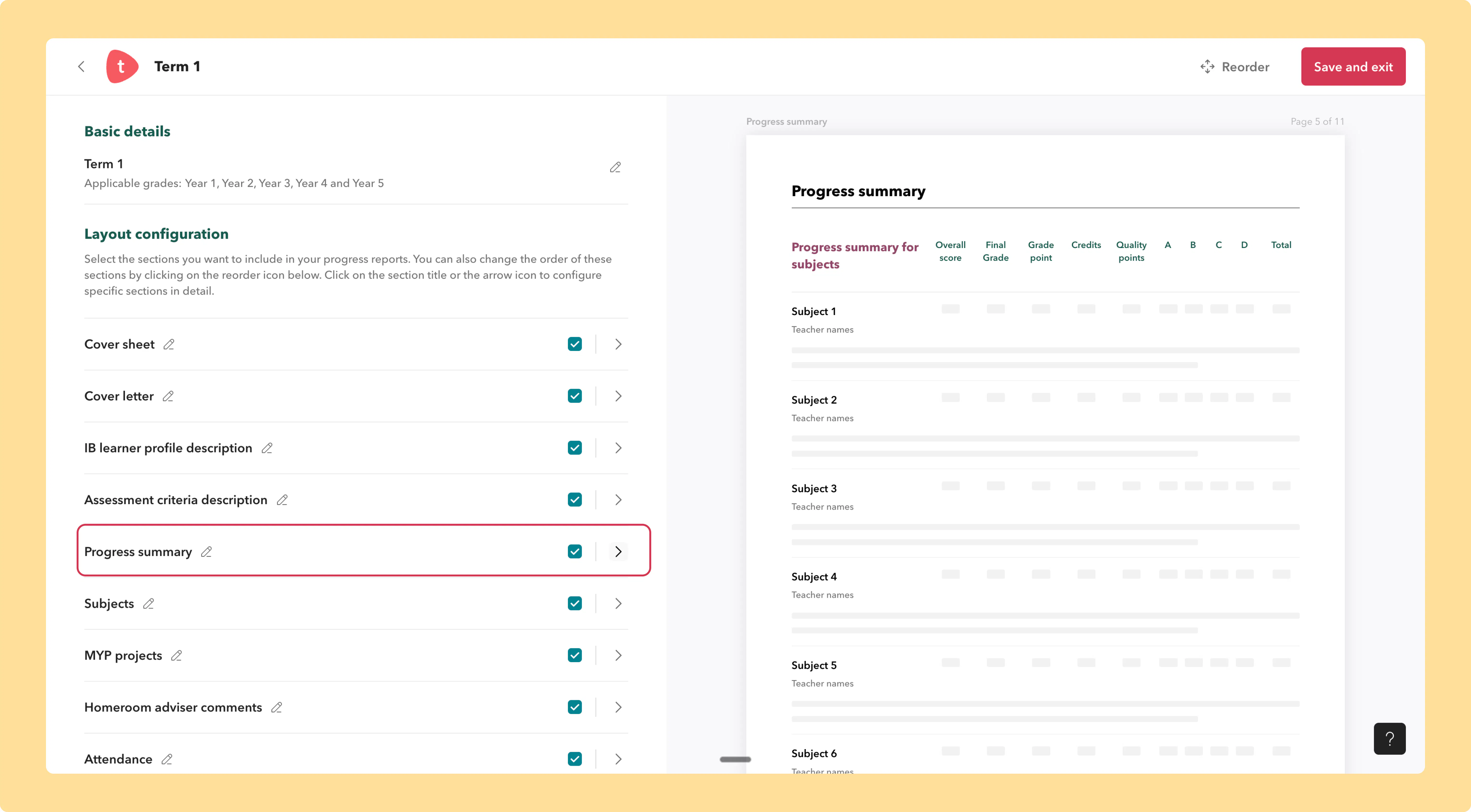This screenshot has width=1471, height=812.
Task: Click 'Total' column header in preview
Action: coord(1281,245)
